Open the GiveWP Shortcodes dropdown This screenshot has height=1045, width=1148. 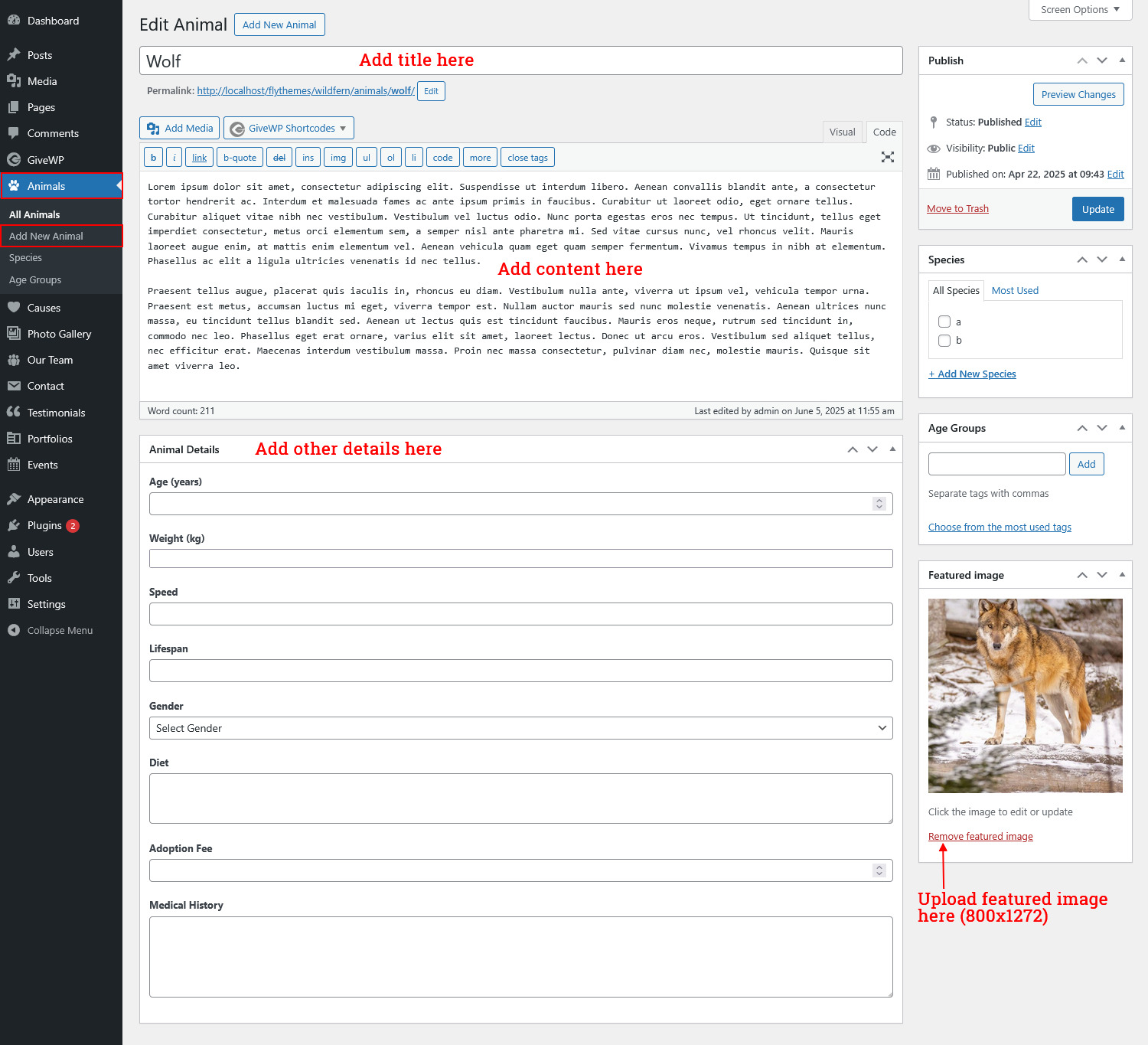click(x=289, y=128)
